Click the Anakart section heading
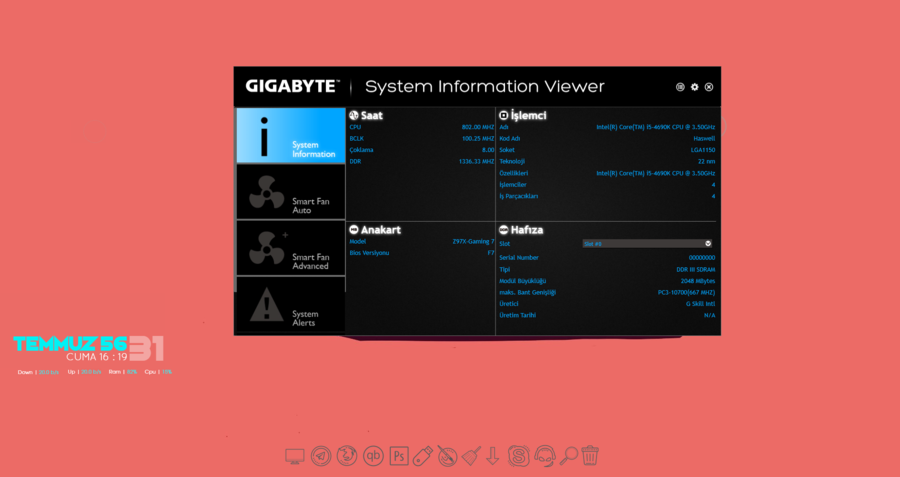 tap(381, 230)
